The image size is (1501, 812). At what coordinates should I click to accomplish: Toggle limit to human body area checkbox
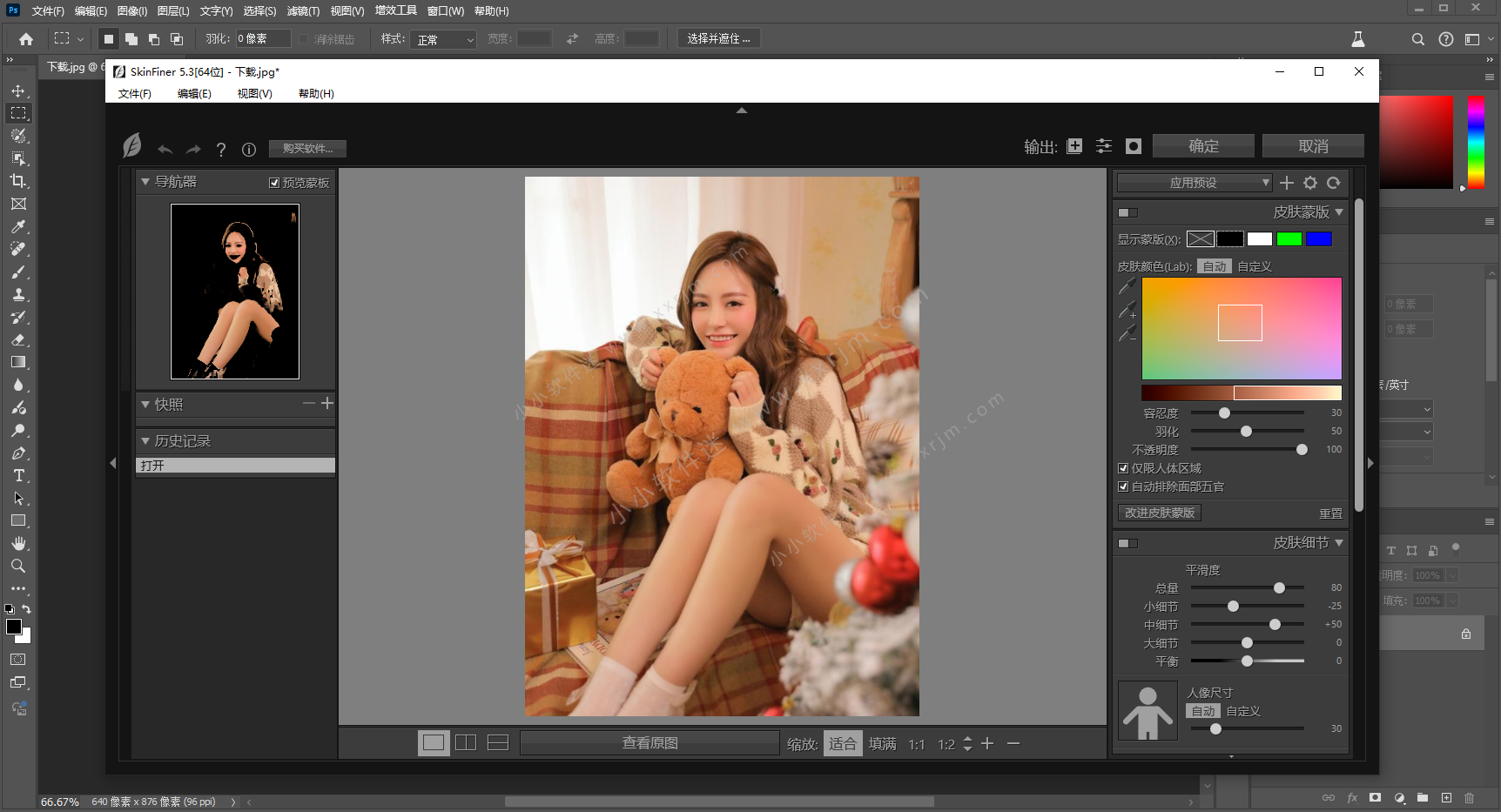tap(1123, 468)
